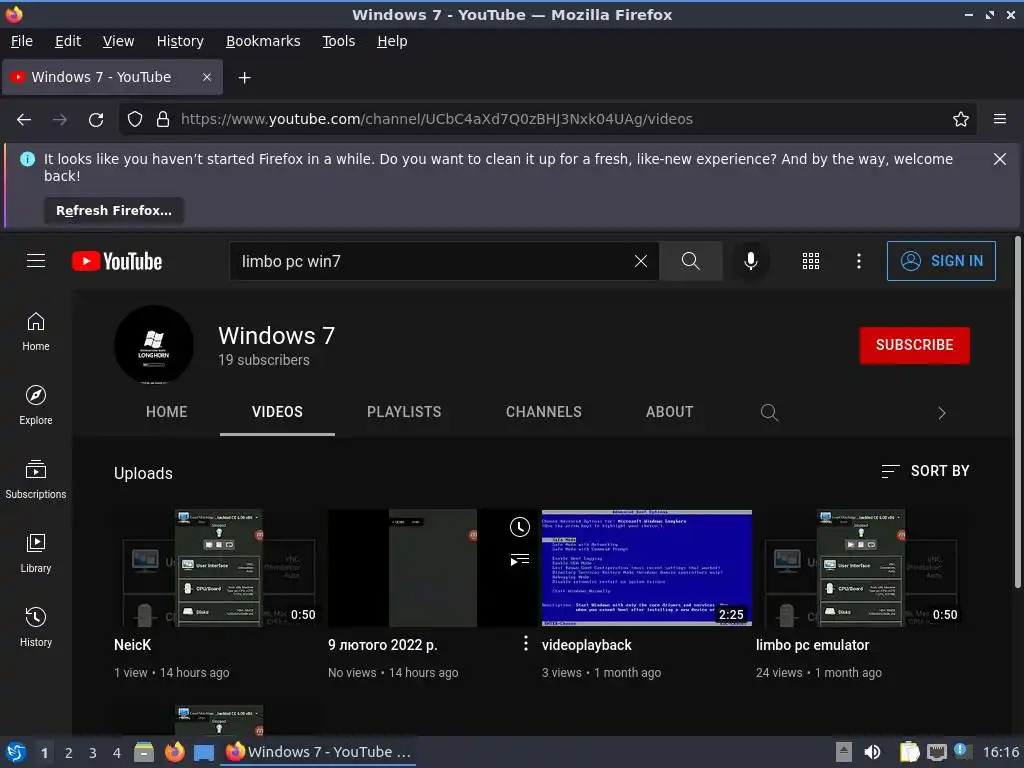The height and width of the screenshot is (768, 1024).
Task: Focus the YouTube search input field
Action: (431, 261)
